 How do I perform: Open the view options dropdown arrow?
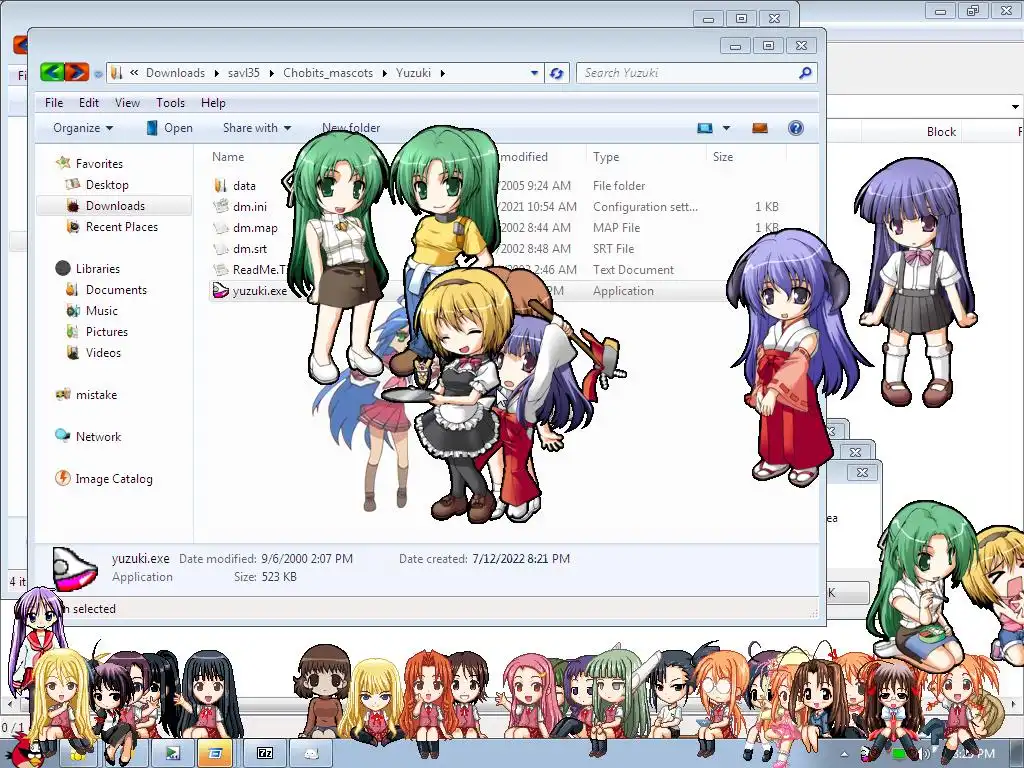coord(726,128)
